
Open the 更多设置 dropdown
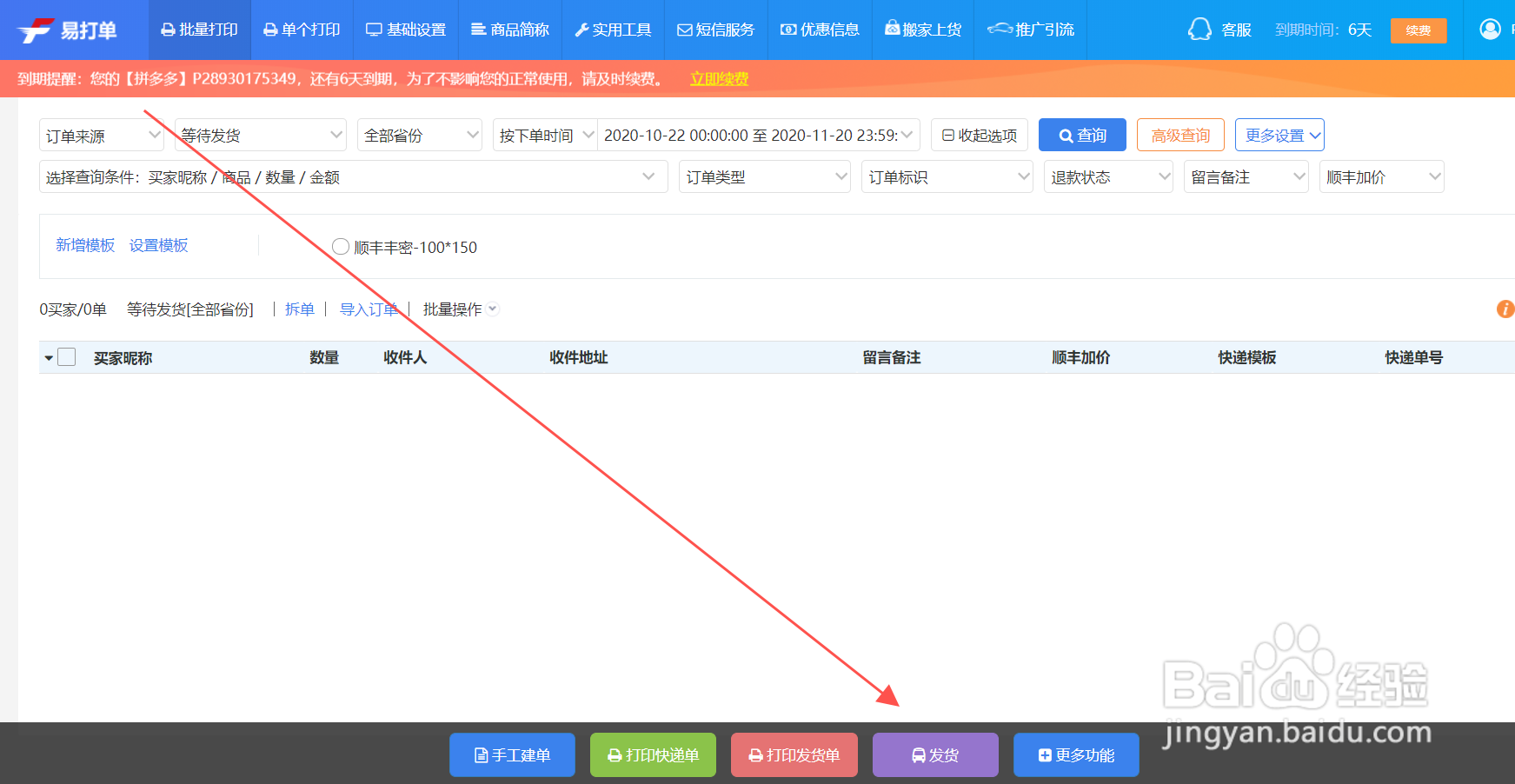pyautogui.click(x=1279, y=135)
